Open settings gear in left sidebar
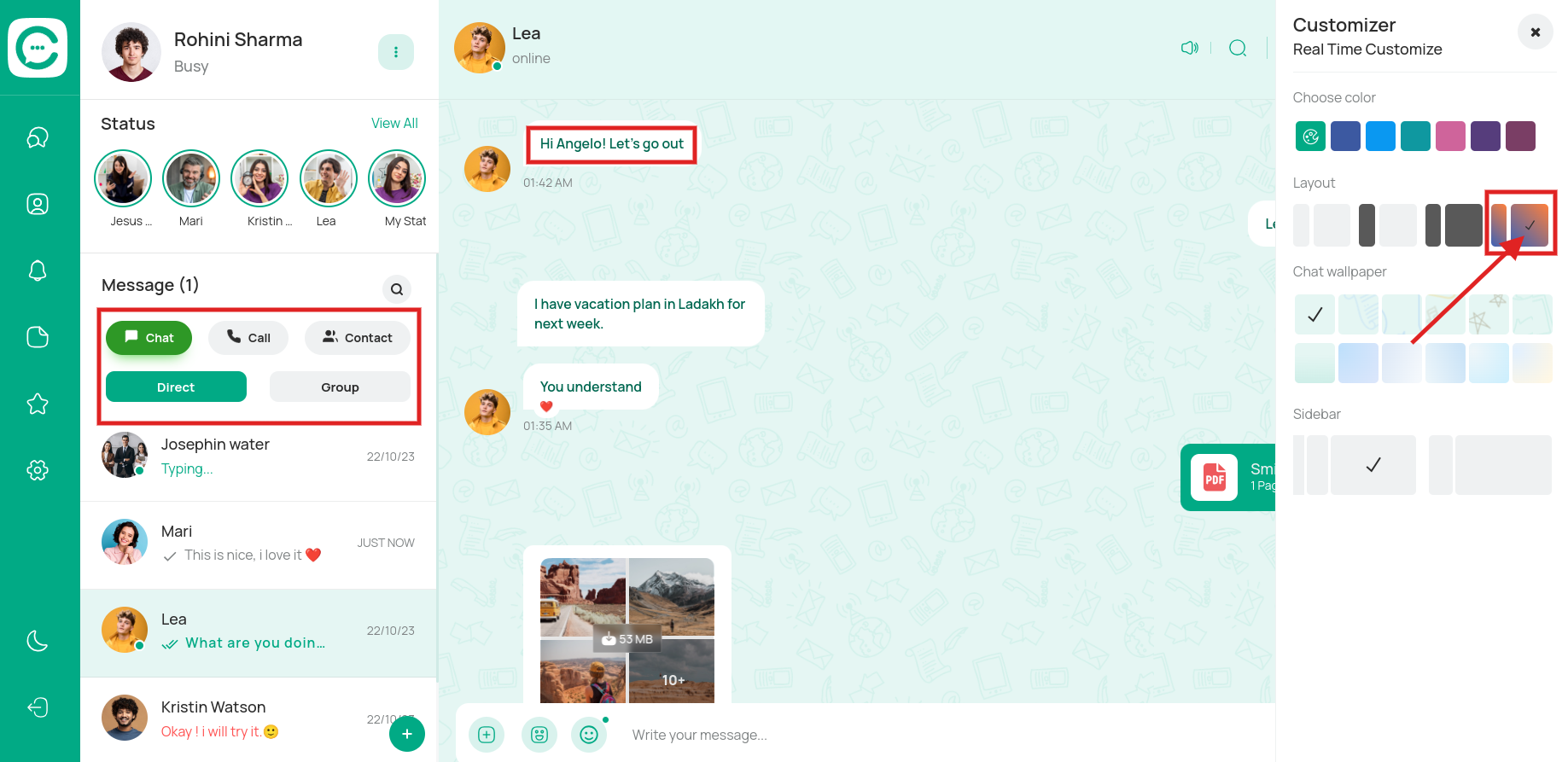This screenshot has width=1568, height=762. pyautogui.click(x=38, y=470)
